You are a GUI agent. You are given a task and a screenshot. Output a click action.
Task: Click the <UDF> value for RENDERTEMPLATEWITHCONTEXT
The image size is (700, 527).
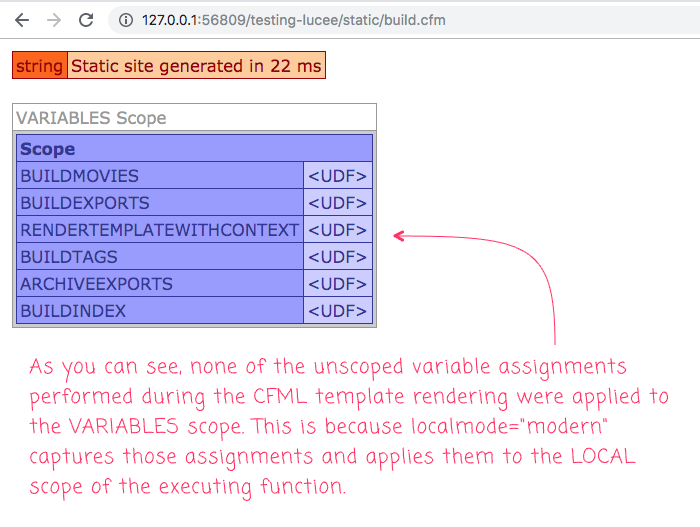click(x=337, y=230)
